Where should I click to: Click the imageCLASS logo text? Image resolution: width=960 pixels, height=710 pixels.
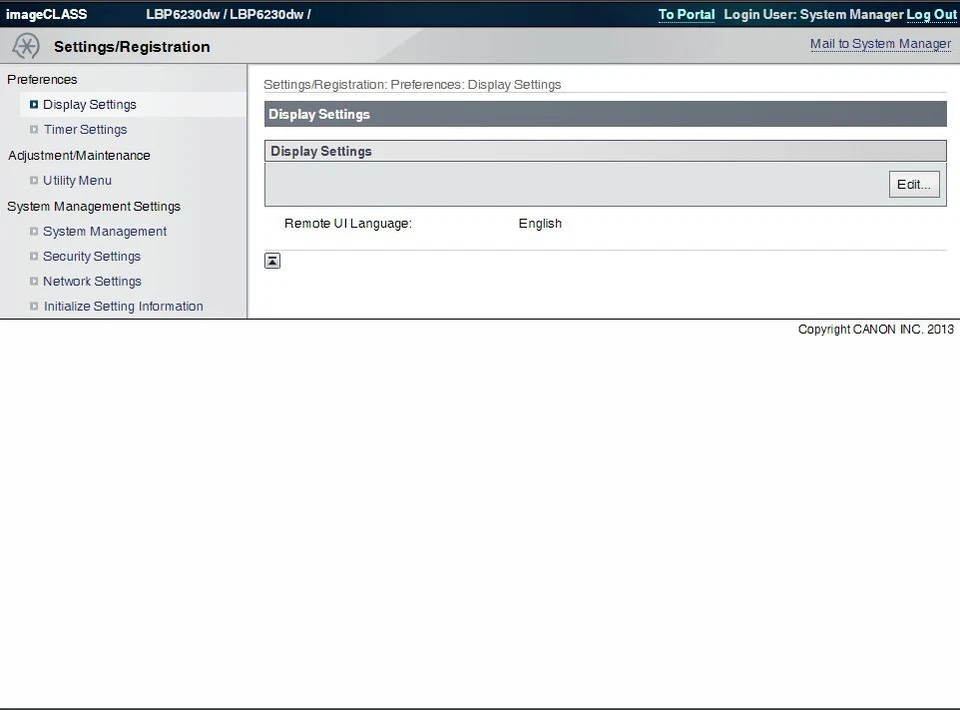(47, 14)
